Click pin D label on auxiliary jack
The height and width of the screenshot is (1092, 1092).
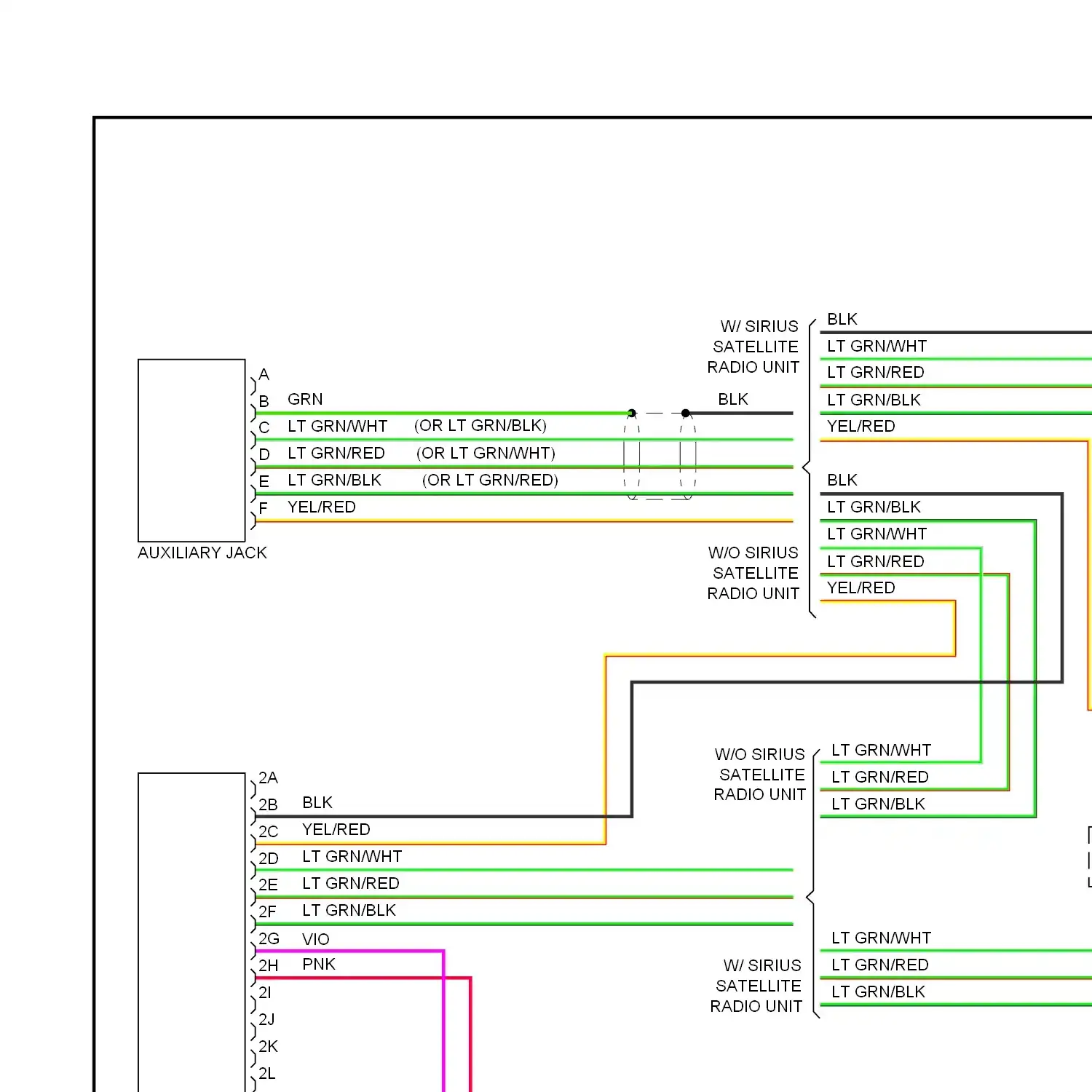264,455
